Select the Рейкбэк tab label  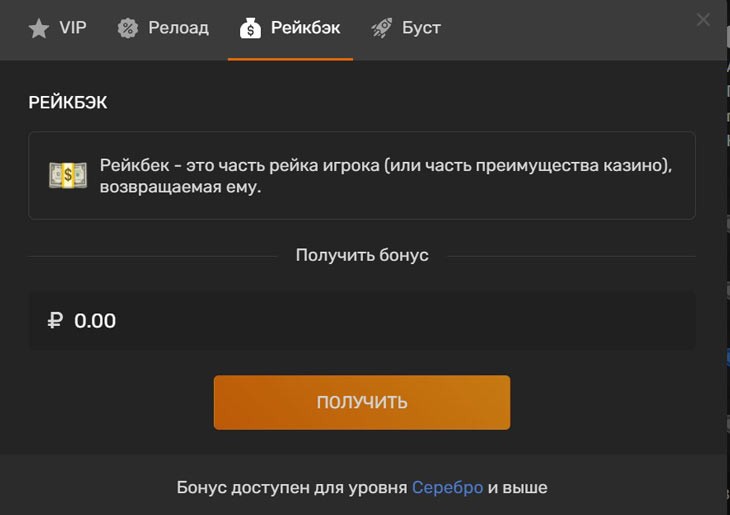(x=305, y=28)
